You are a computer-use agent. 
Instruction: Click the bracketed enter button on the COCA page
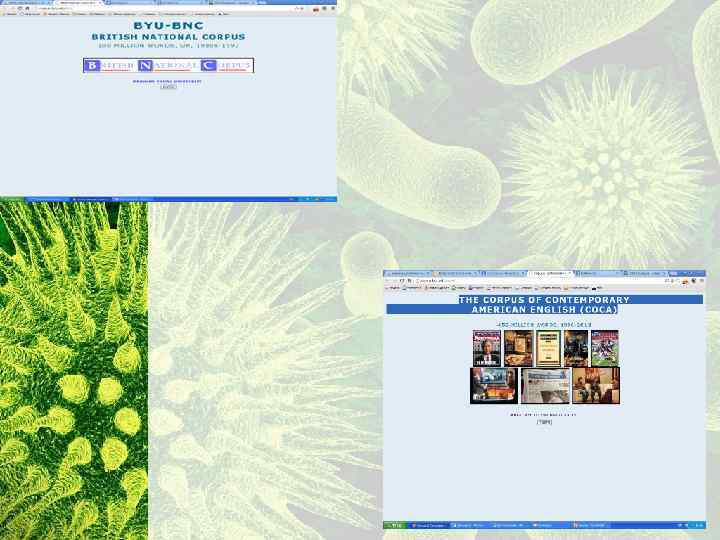pos(545,422)
